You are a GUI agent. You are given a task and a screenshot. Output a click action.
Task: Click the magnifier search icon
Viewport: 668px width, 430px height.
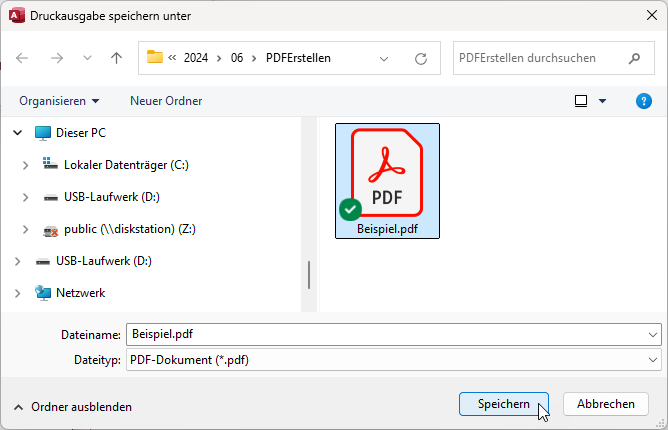coord(634,58)
